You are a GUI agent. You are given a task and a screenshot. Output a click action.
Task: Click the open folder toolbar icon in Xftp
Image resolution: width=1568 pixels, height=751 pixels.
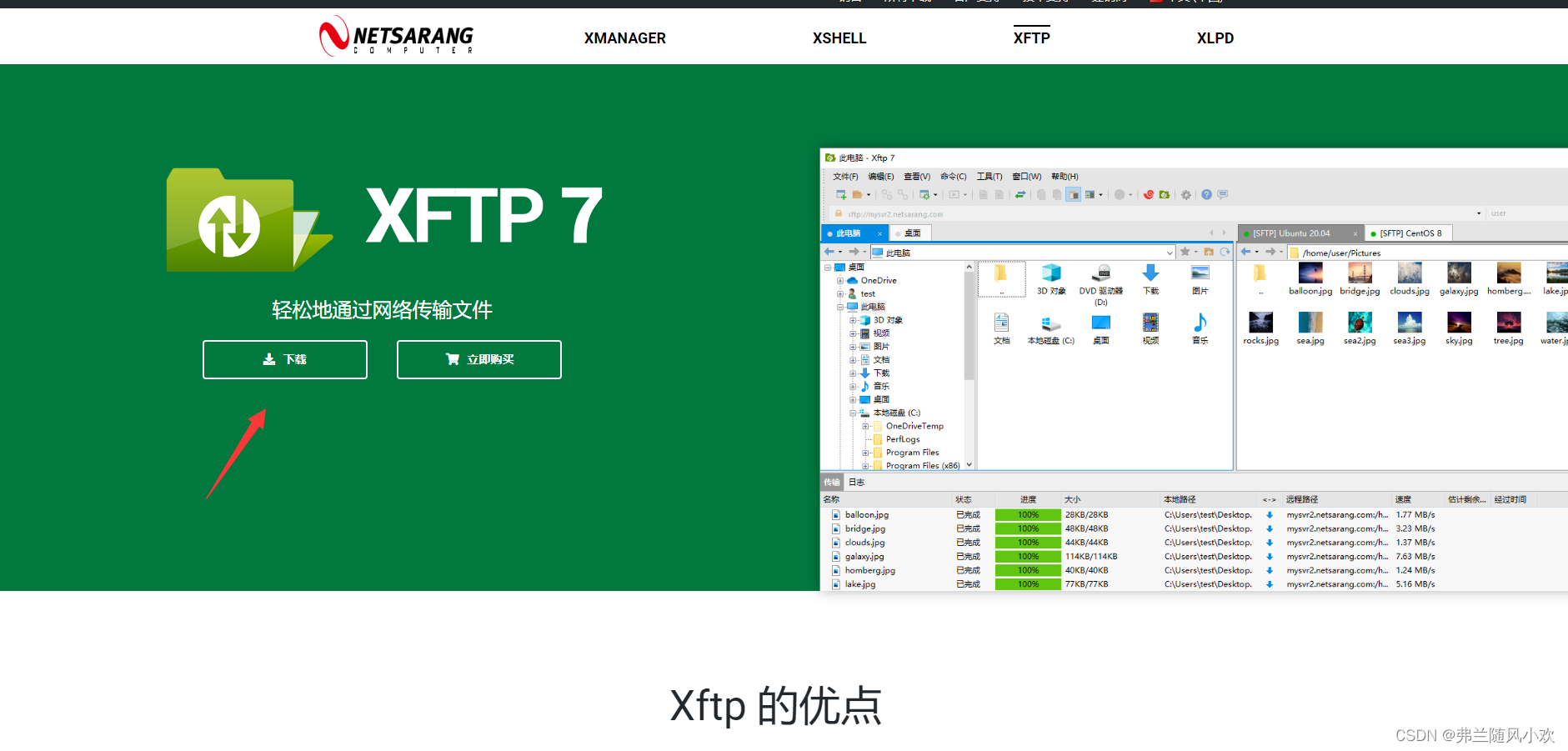click(857, 194)
